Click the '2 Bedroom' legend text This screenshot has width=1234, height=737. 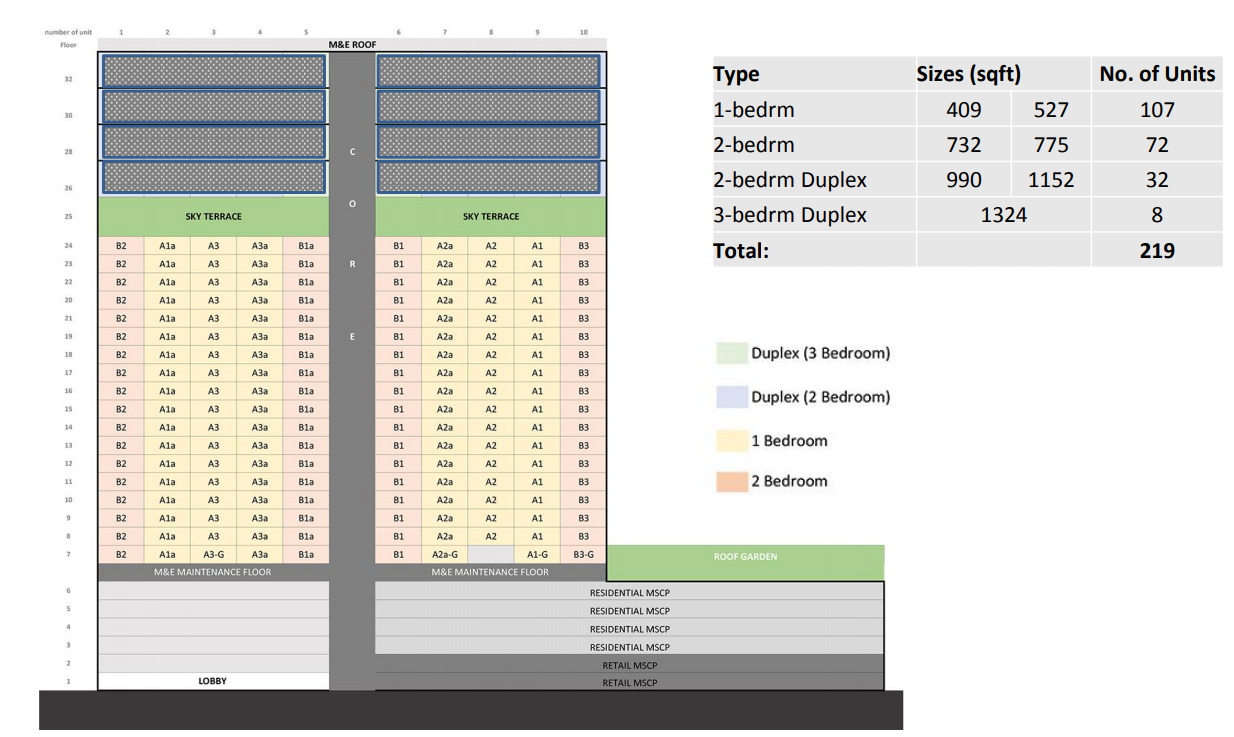(x=789, y=481)
